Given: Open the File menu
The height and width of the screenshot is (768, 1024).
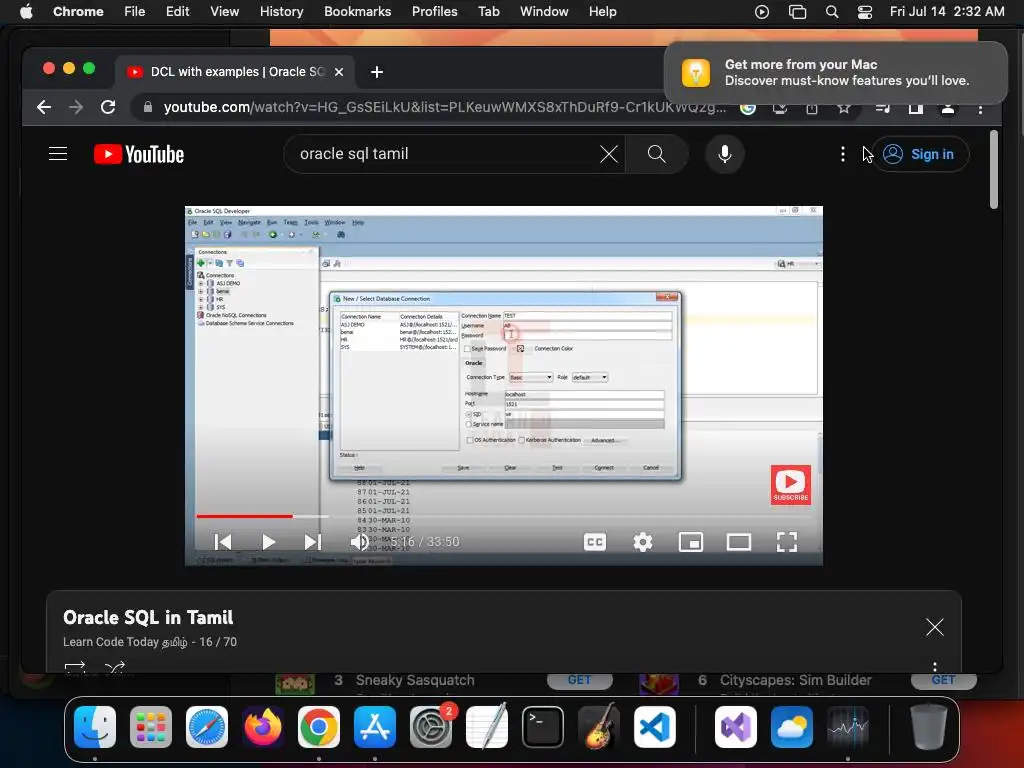Looking at the screenshot, I should [x=135, y=12].
